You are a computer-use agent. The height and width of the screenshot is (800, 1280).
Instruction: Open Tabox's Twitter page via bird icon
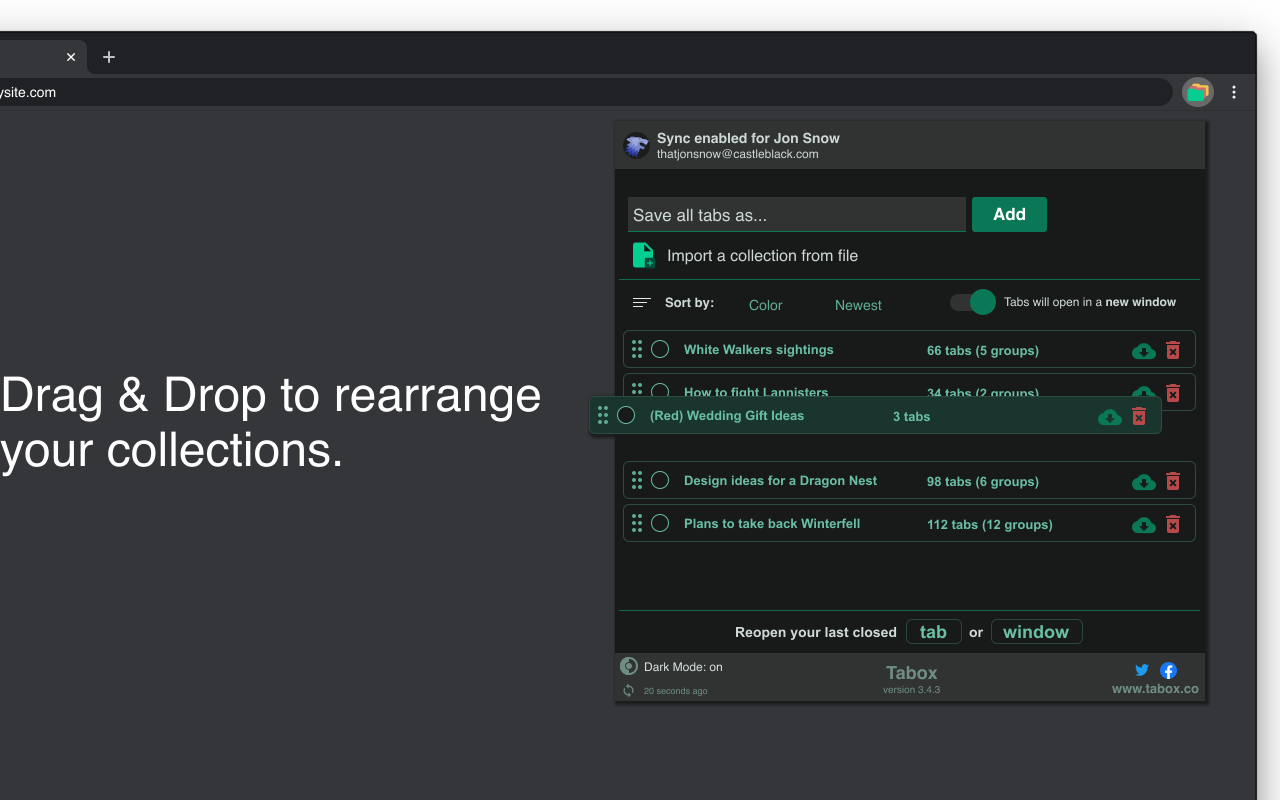point(1141,670)
